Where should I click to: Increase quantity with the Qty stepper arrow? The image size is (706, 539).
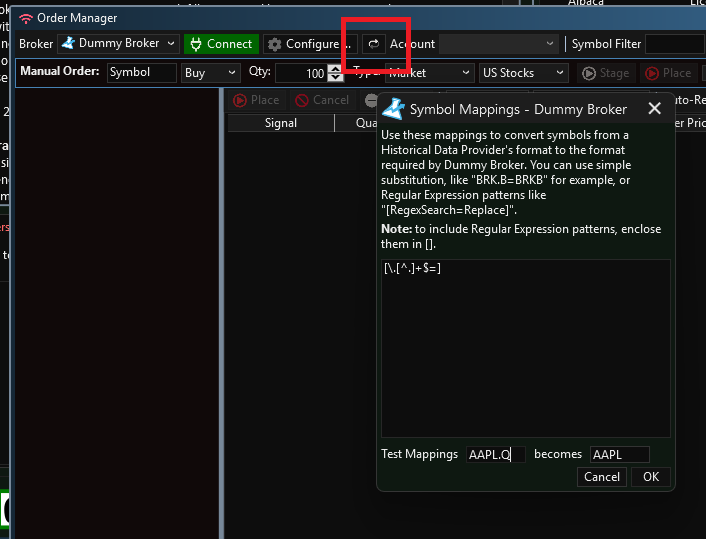click(335, 68)
